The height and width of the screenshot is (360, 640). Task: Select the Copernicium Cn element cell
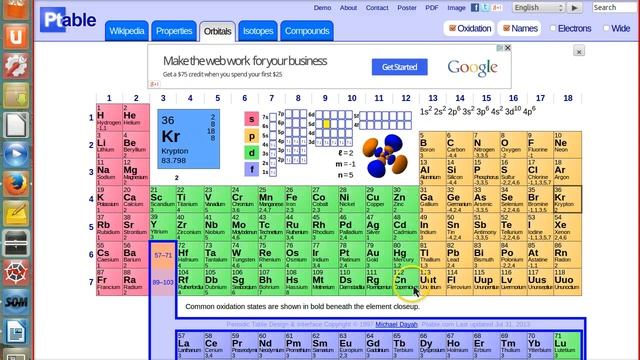tap(406, 282)
